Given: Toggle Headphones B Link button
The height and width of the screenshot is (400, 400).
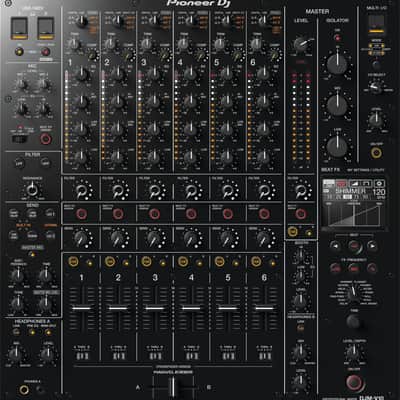Looking at the screenshot, I should click(x=301, y=328).
